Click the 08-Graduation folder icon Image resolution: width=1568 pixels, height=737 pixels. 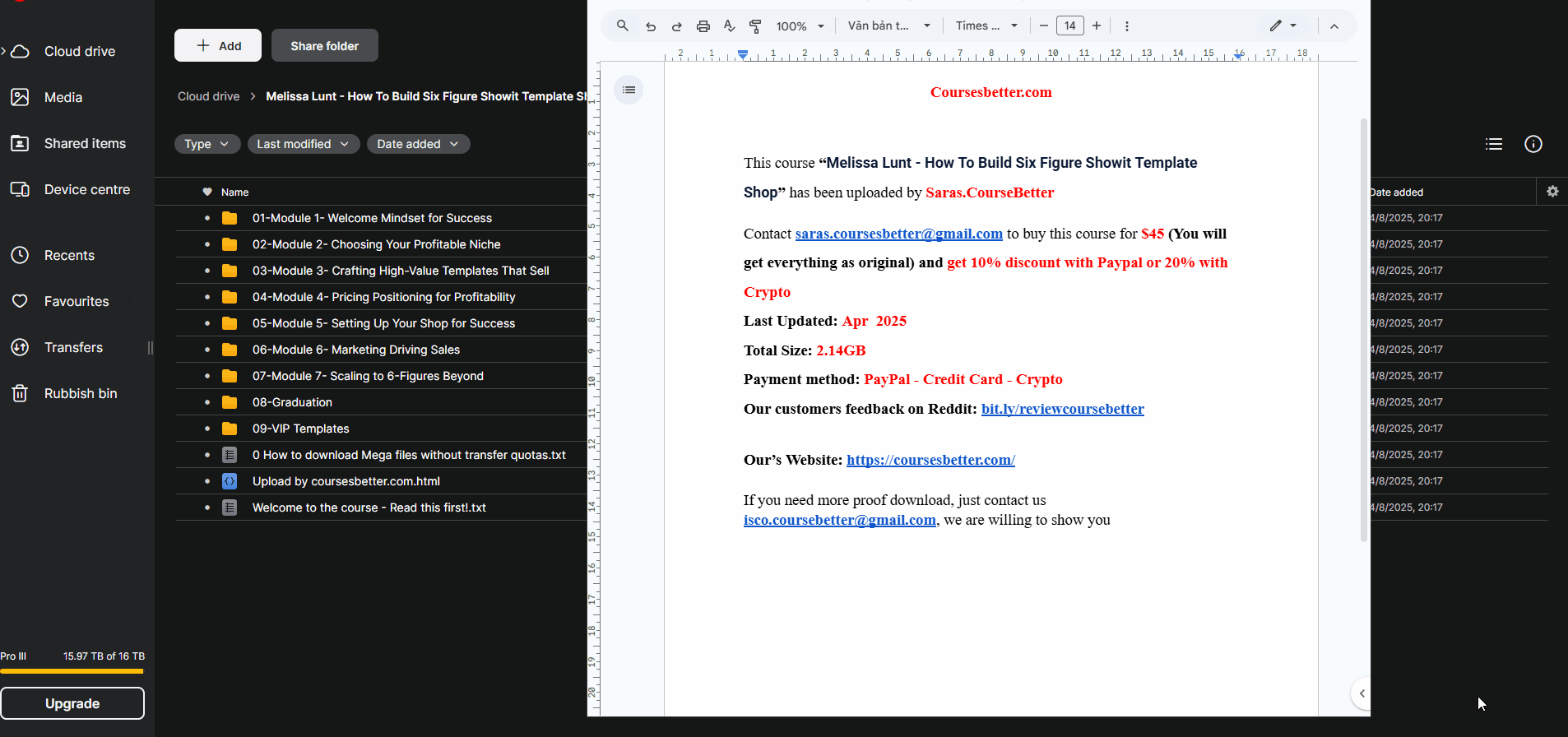(230, 402)
